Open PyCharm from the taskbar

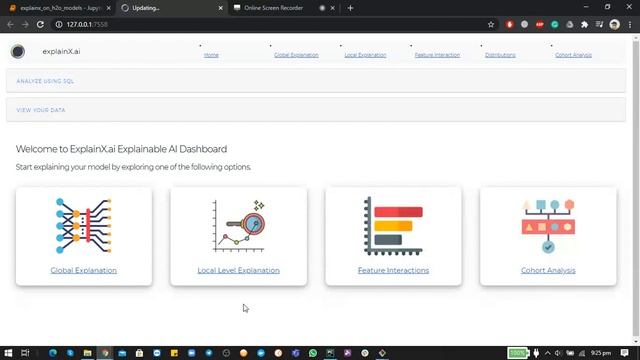330,353
